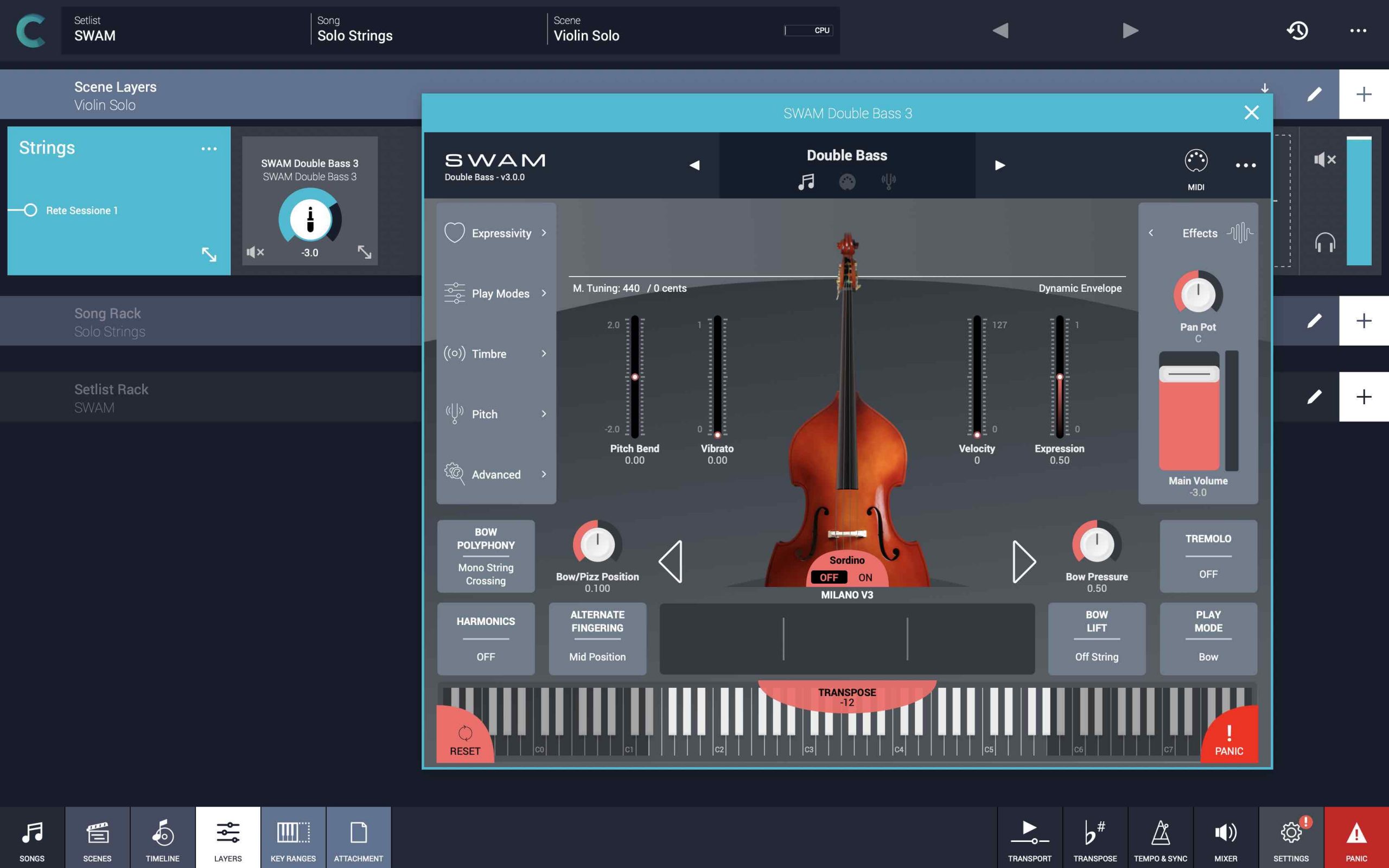Open the Transport panel
Image resolution: width=1389 pixels, height=868 pixels.
[x=1030, y=838]
